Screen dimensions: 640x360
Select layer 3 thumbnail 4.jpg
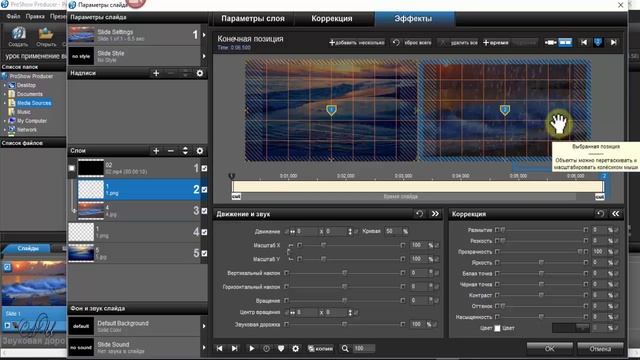(91, 211)
